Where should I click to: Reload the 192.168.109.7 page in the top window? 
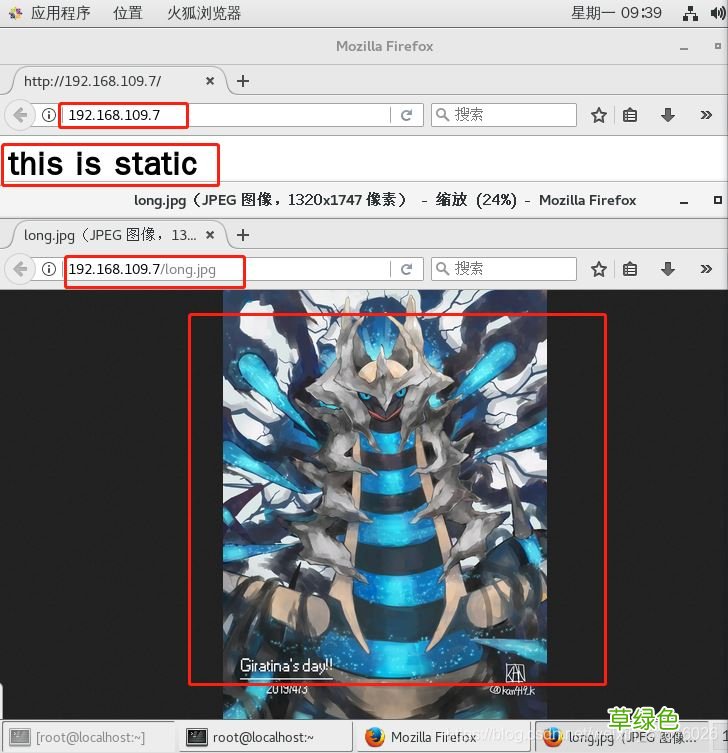click(407, 116)
